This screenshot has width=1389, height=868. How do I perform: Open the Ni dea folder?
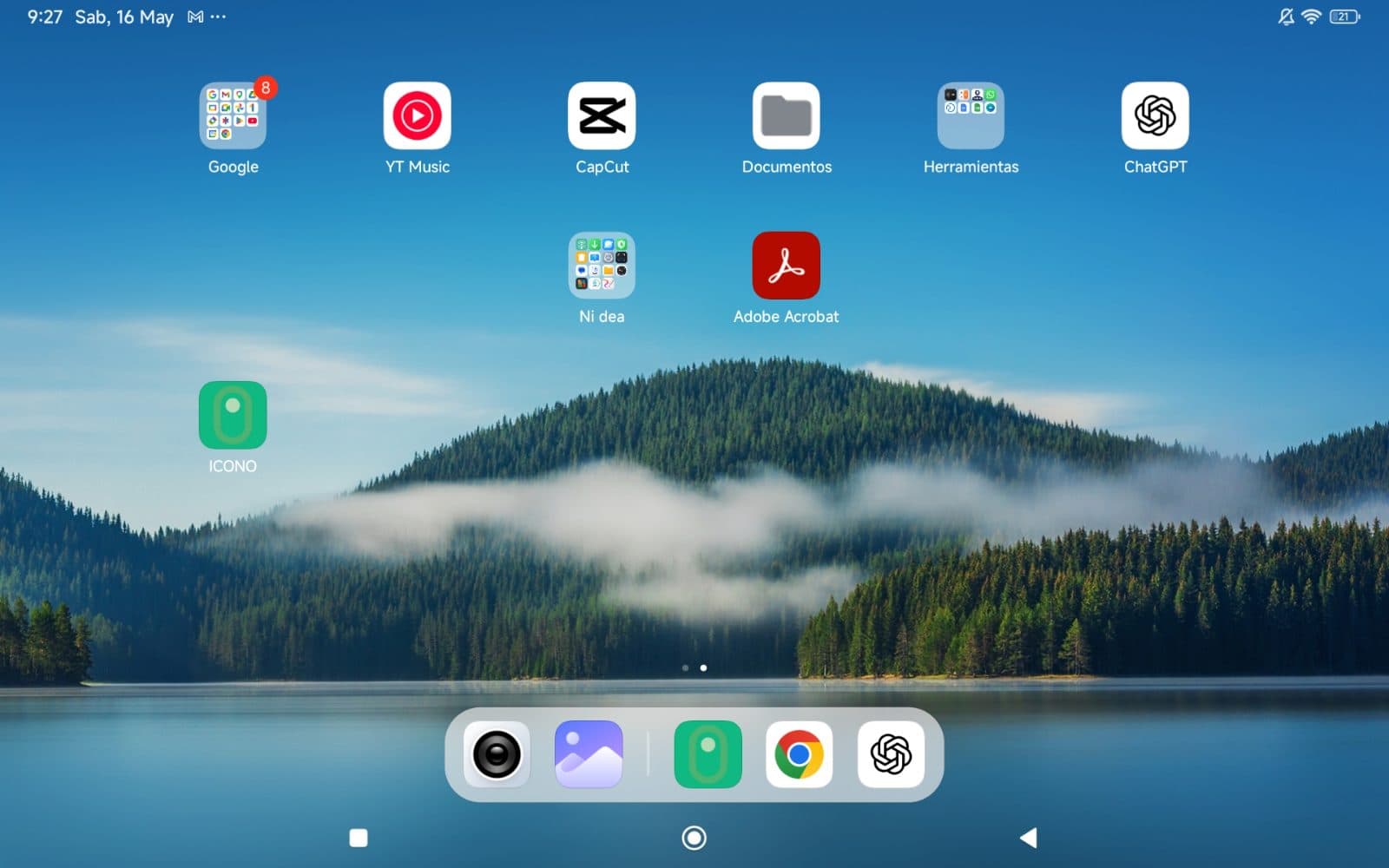[602, 266]
